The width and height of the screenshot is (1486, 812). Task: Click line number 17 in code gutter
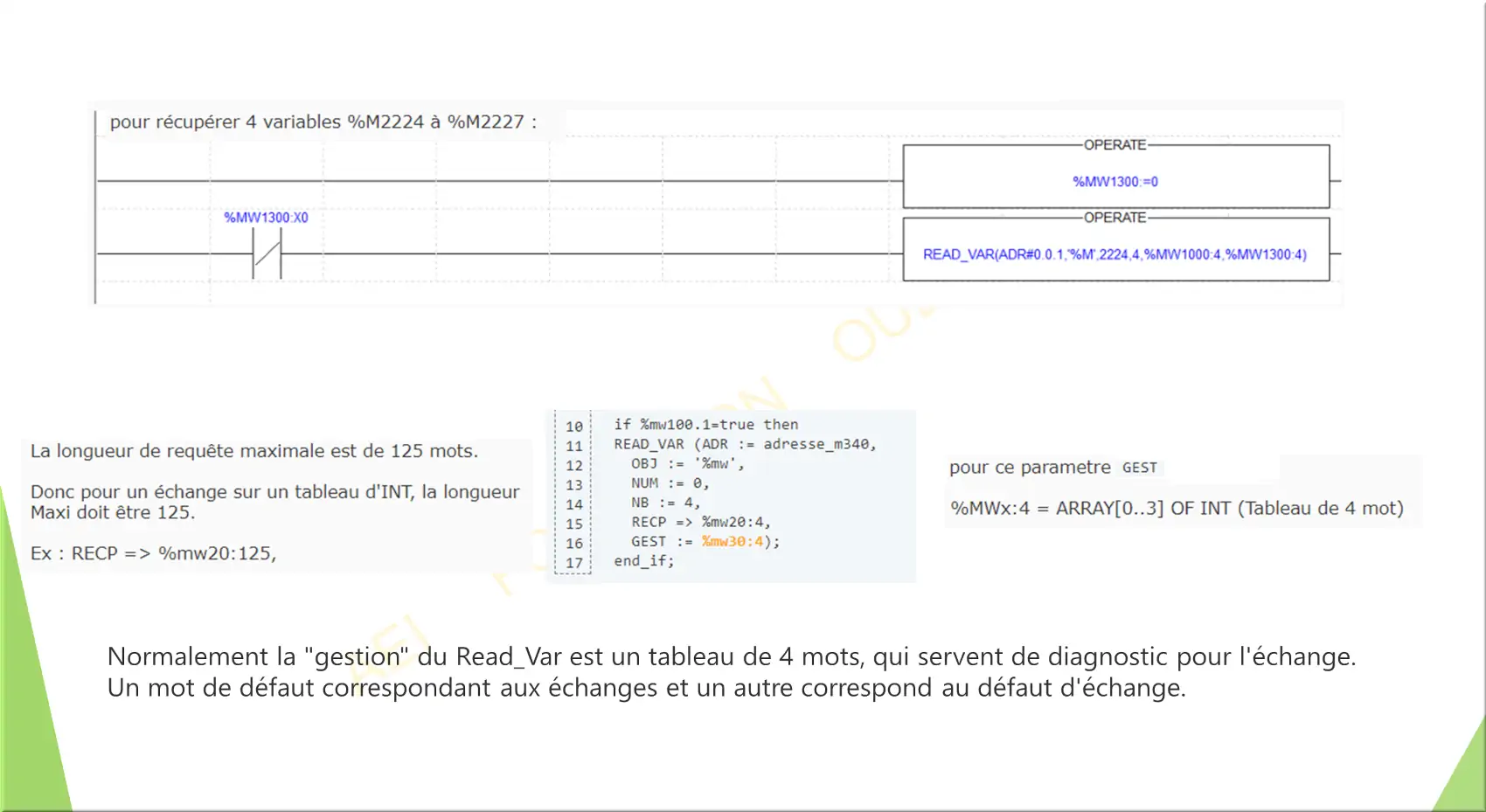coord(573,563)
